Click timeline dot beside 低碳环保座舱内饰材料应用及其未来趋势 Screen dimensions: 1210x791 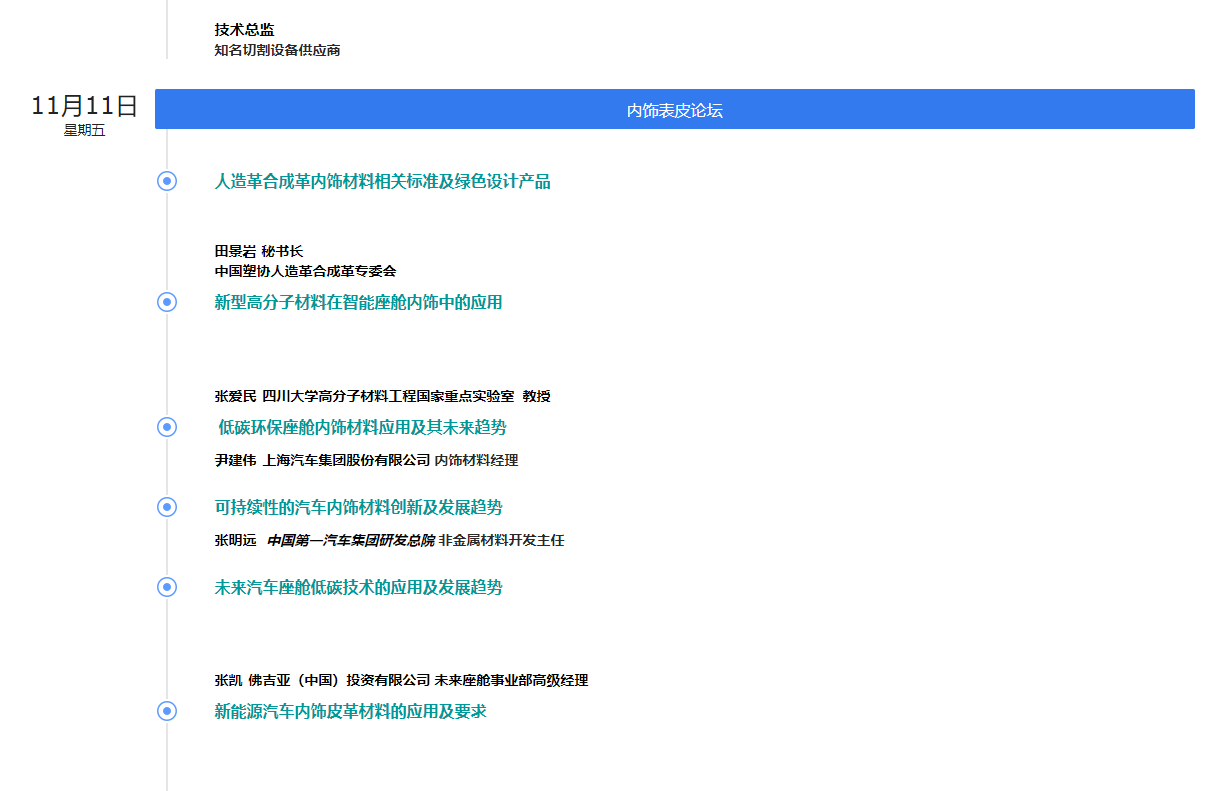point(167,427)
